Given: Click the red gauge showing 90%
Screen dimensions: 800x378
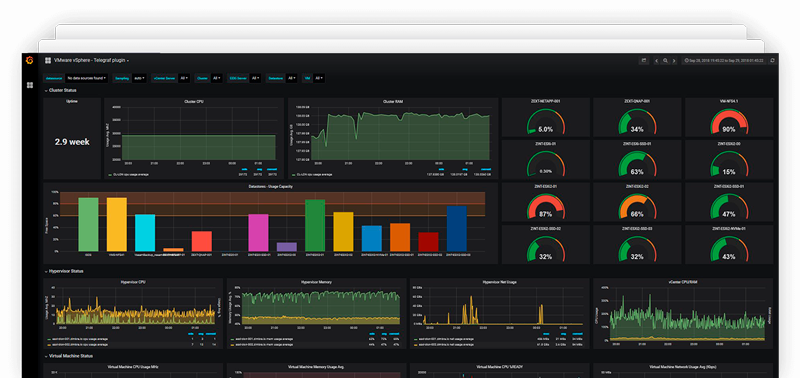Looking at the screenshot, I should pos(729,122).
